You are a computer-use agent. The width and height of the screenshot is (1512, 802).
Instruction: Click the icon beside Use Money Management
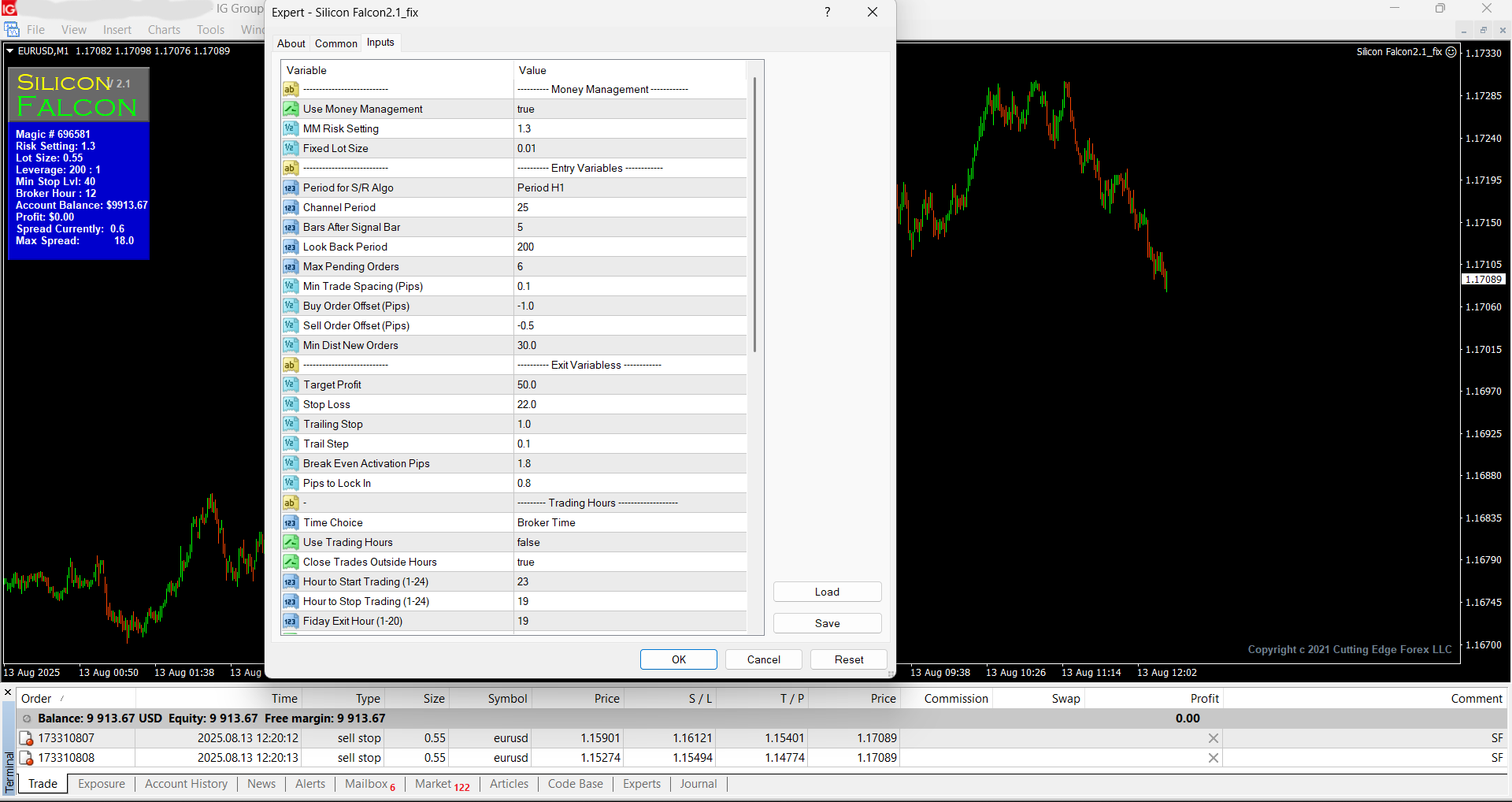pyautogui.click(x=291, y=109)
